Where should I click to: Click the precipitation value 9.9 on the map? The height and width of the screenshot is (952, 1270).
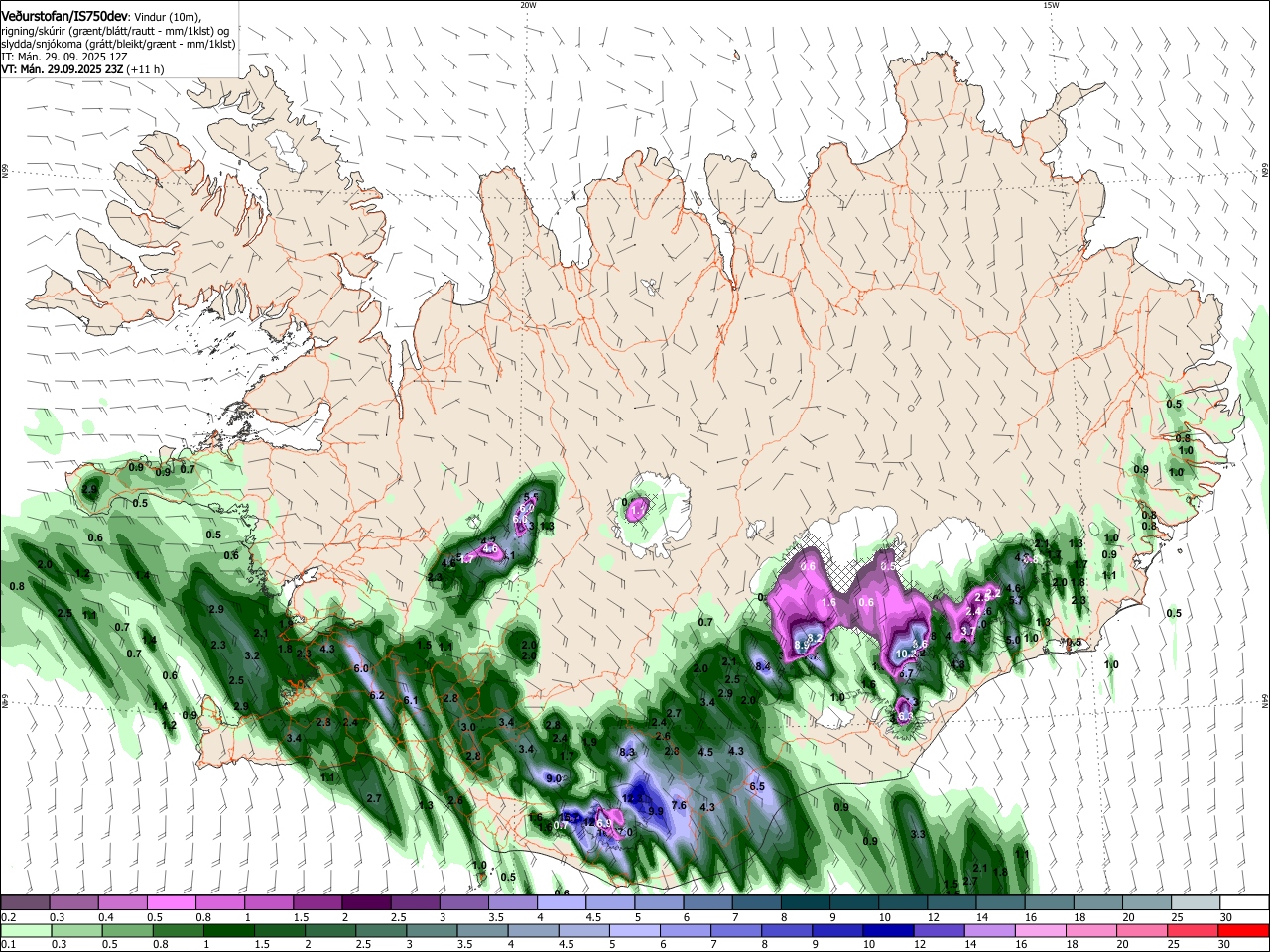[656, 811]
